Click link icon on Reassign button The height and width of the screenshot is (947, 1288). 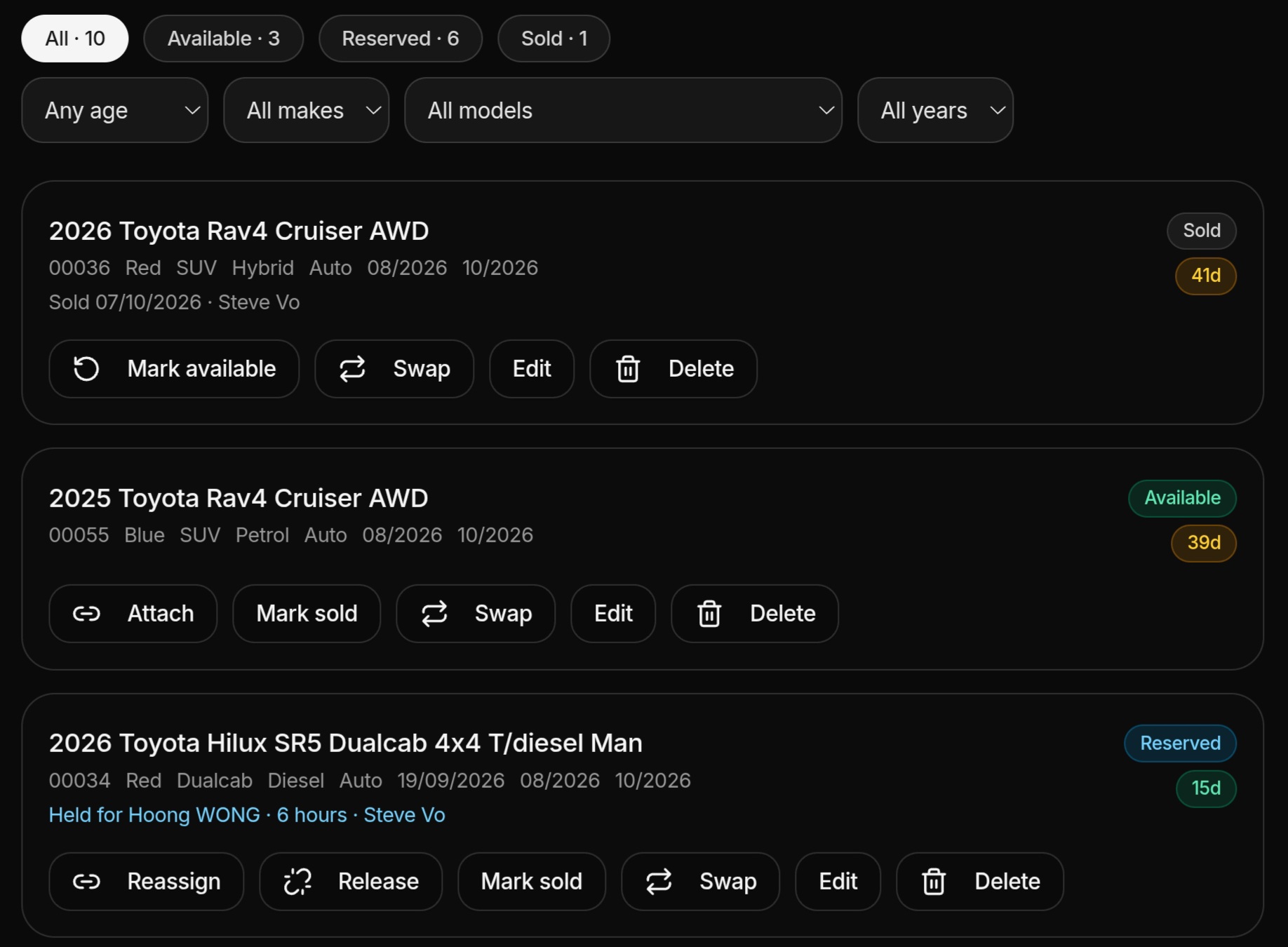[86, 882]
